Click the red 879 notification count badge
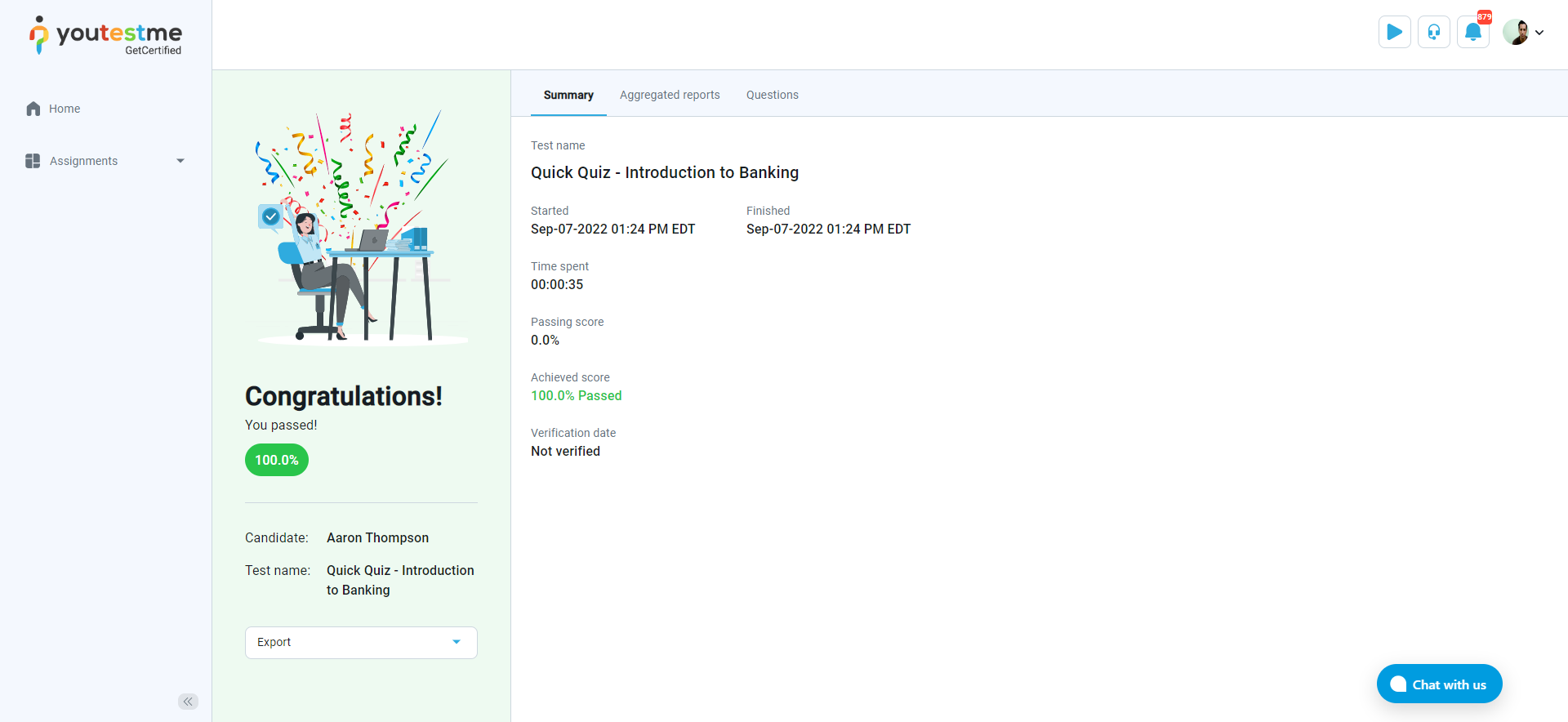The height and width of the screenshot is (722, 1568). pyautogui.click(x=1485, y=17)
